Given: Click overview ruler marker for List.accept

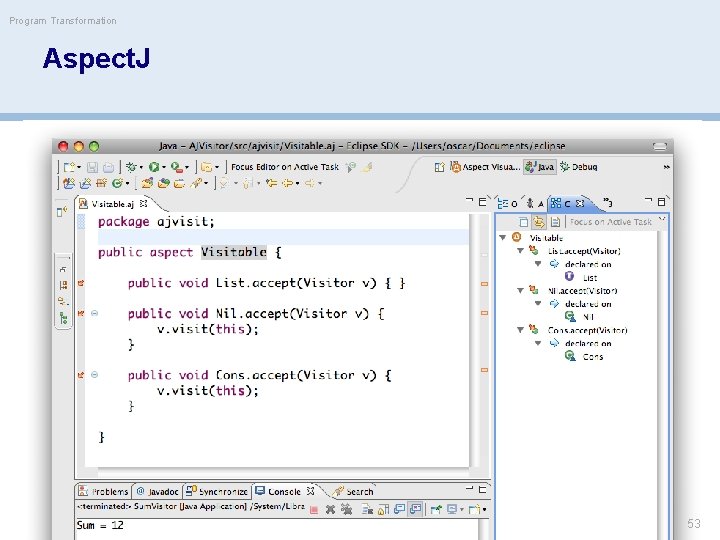Looking at the screenshot, I should pos(484,284).
